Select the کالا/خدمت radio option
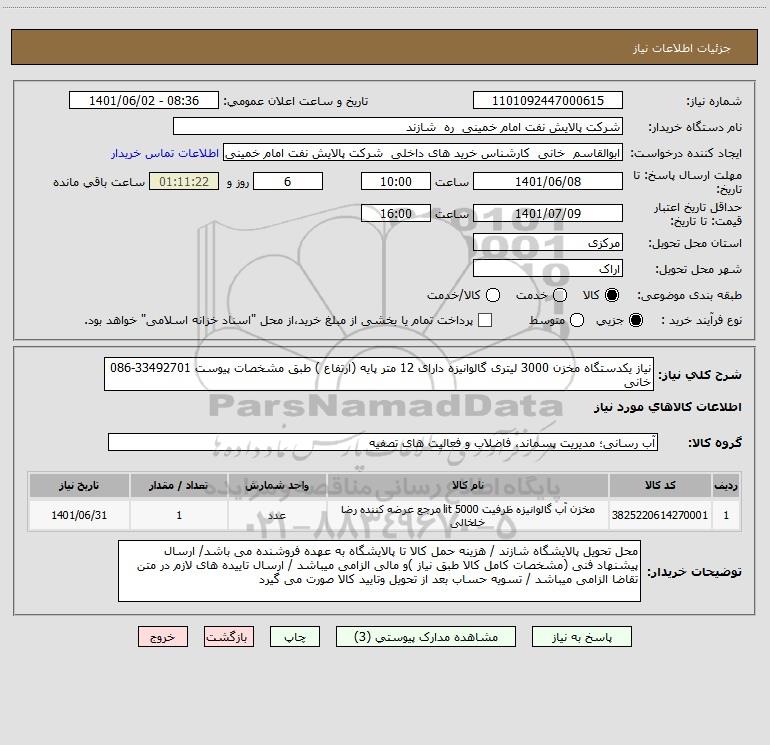This screenshot has width=770, height=745. click(x=493, y=295)
